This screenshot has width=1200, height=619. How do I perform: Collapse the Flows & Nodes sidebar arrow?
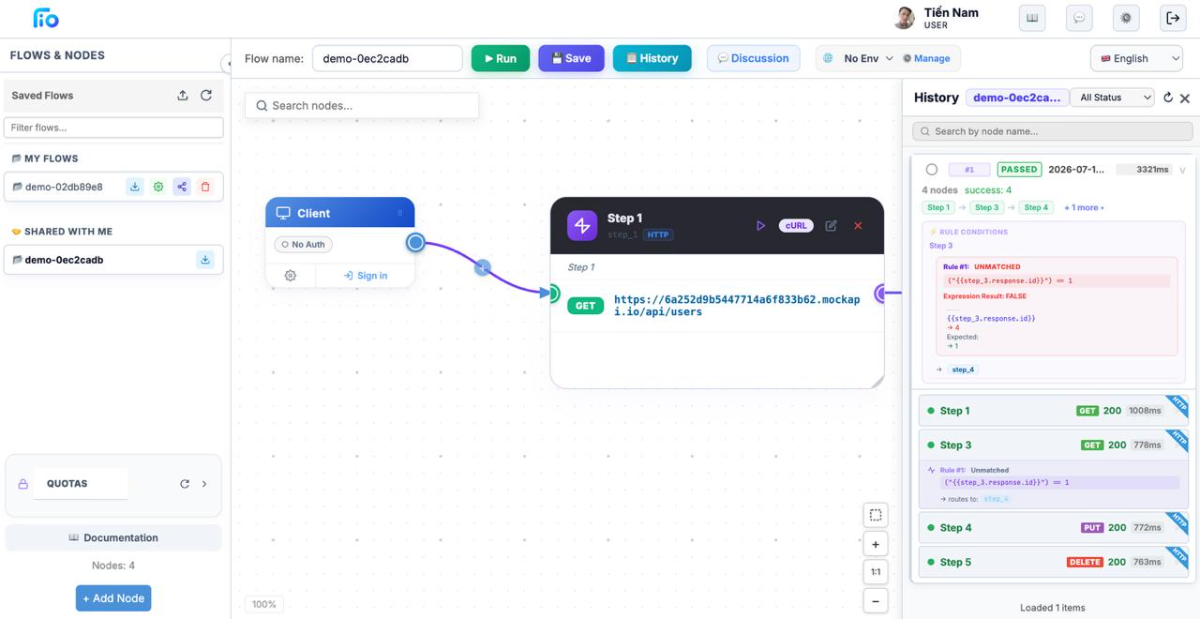point(226,64)
